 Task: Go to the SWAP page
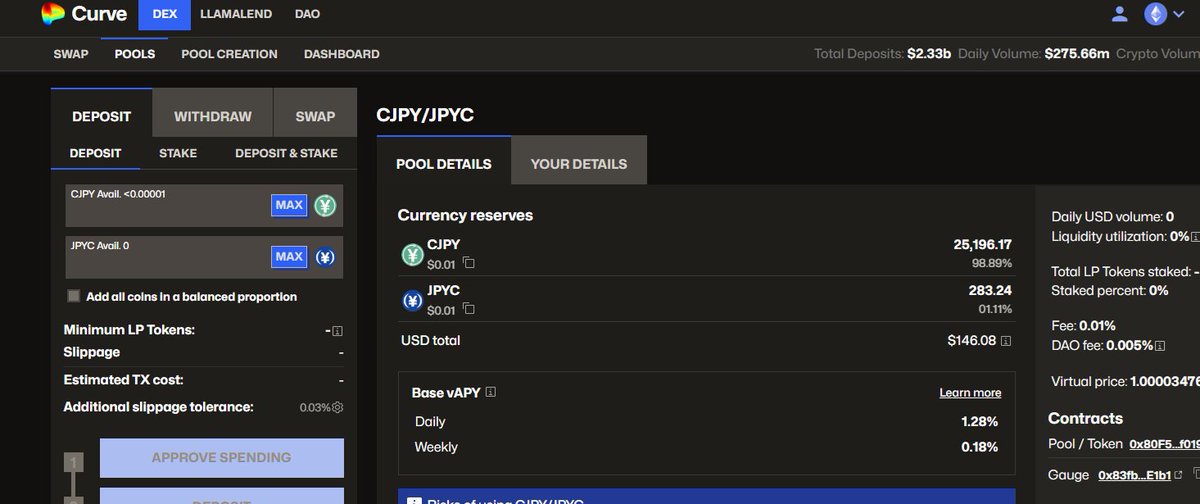(x=71, y=54)
